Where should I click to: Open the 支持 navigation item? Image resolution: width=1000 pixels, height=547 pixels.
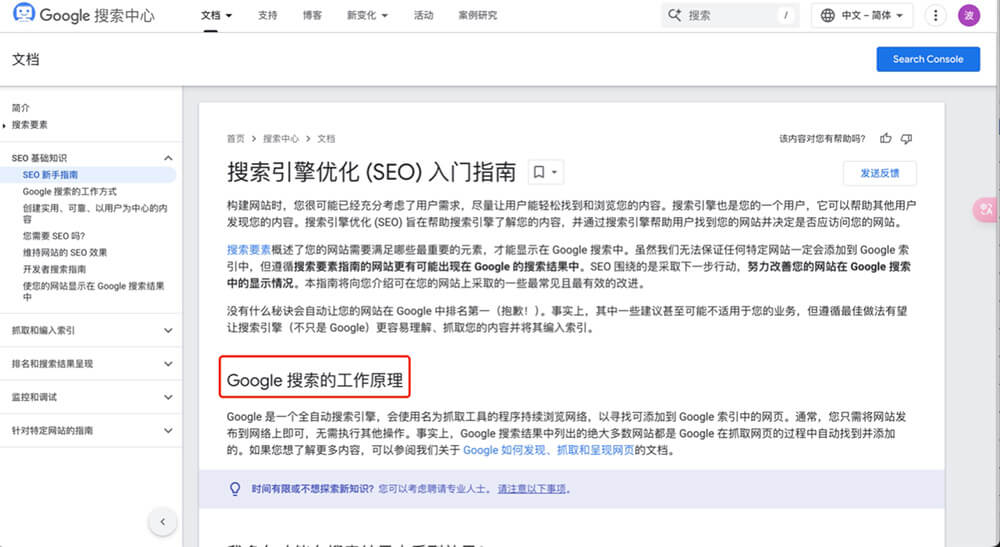coord(268,15)
